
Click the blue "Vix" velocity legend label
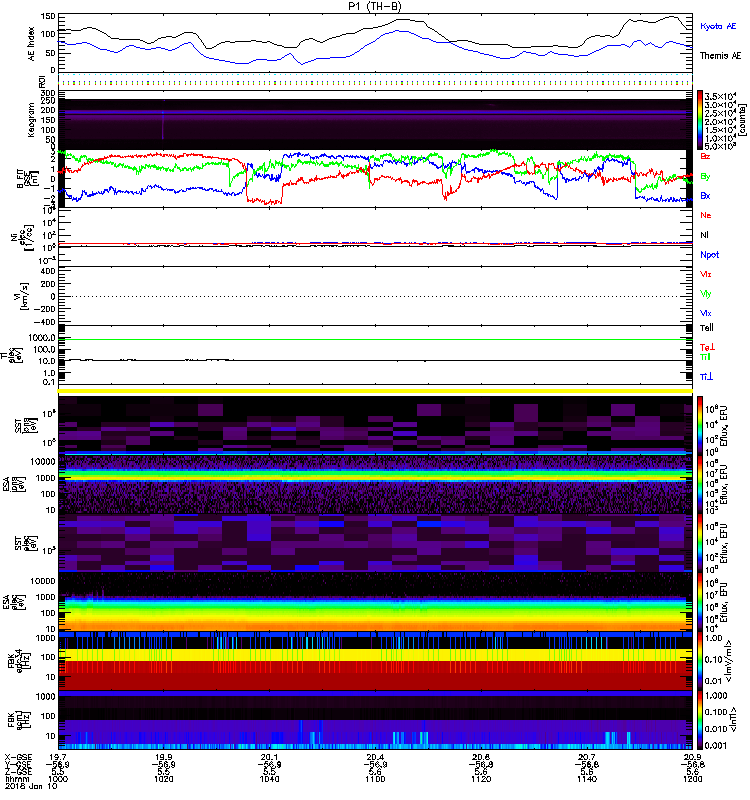coord(705,313)
